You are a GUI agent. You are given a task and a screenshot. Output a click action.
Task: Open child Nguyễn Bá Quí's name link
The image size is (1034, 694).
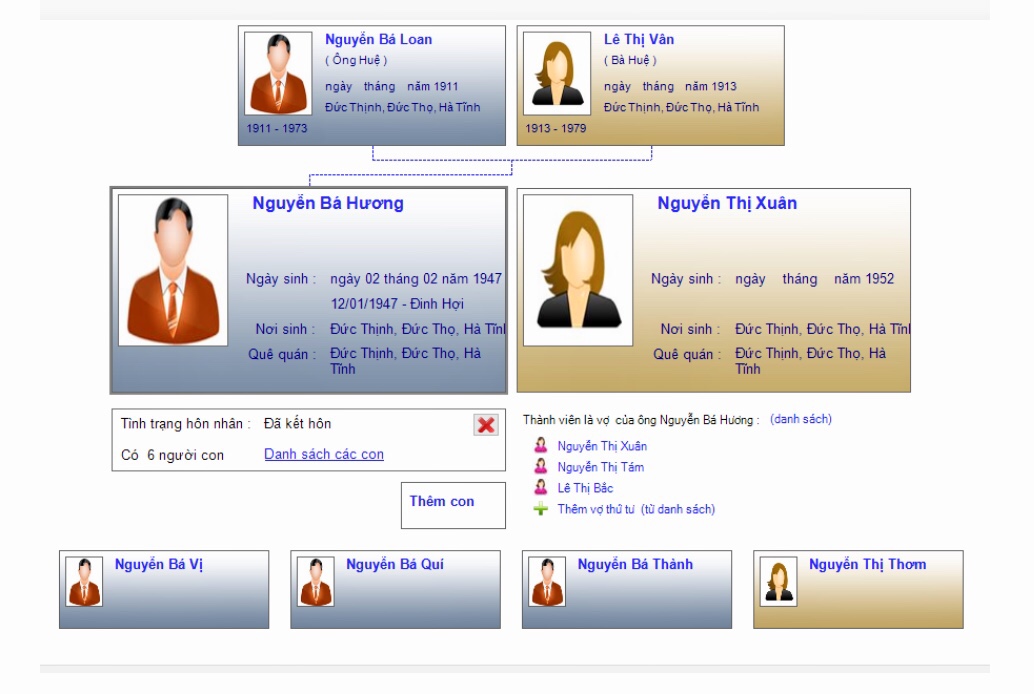coord(395,565)
